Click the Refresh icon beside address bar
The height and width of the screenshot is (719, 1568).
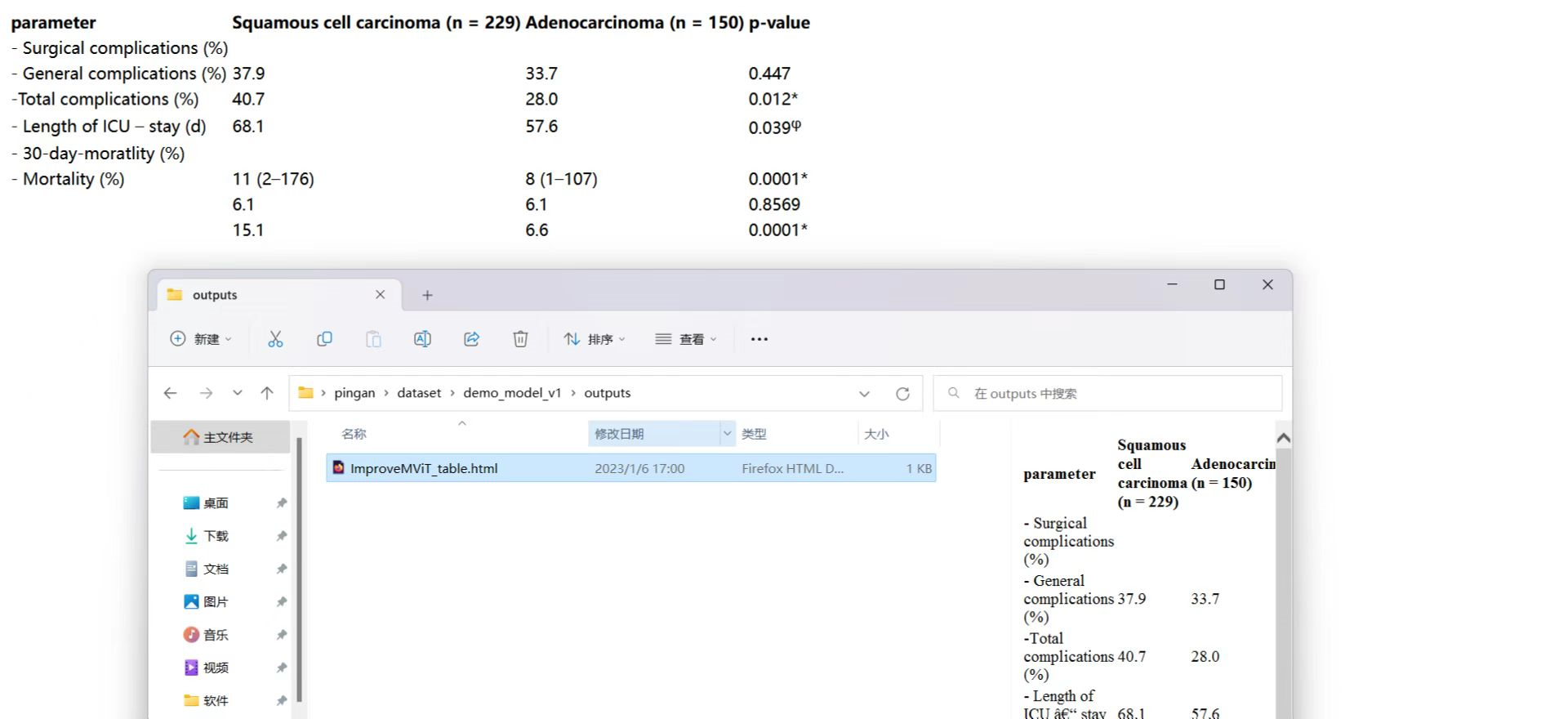coord(902,394)
